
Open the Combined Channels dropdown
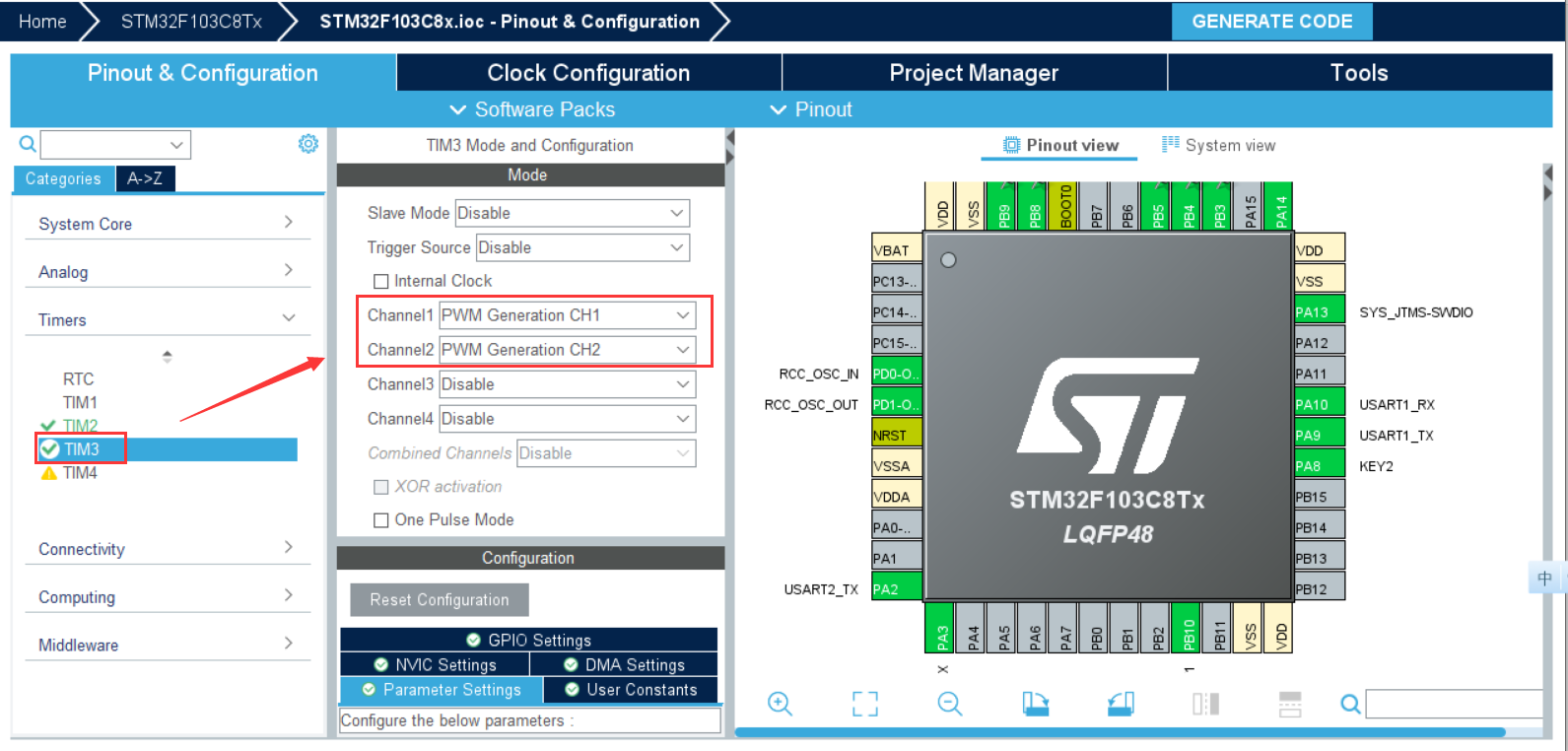[x=606, y=453]
